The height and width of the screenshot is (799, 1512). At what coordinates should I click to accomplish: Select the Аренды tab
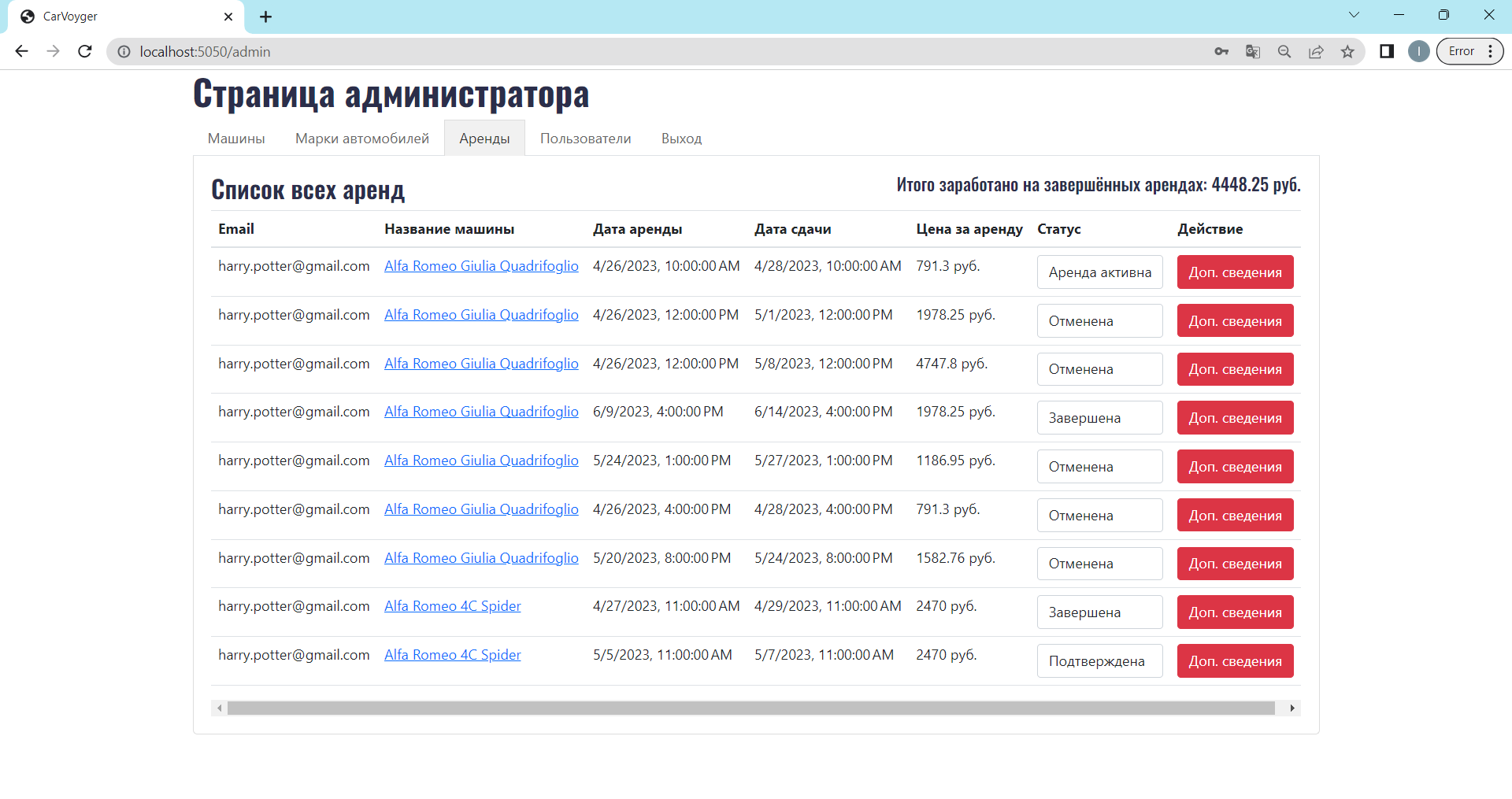click(484, 139)
